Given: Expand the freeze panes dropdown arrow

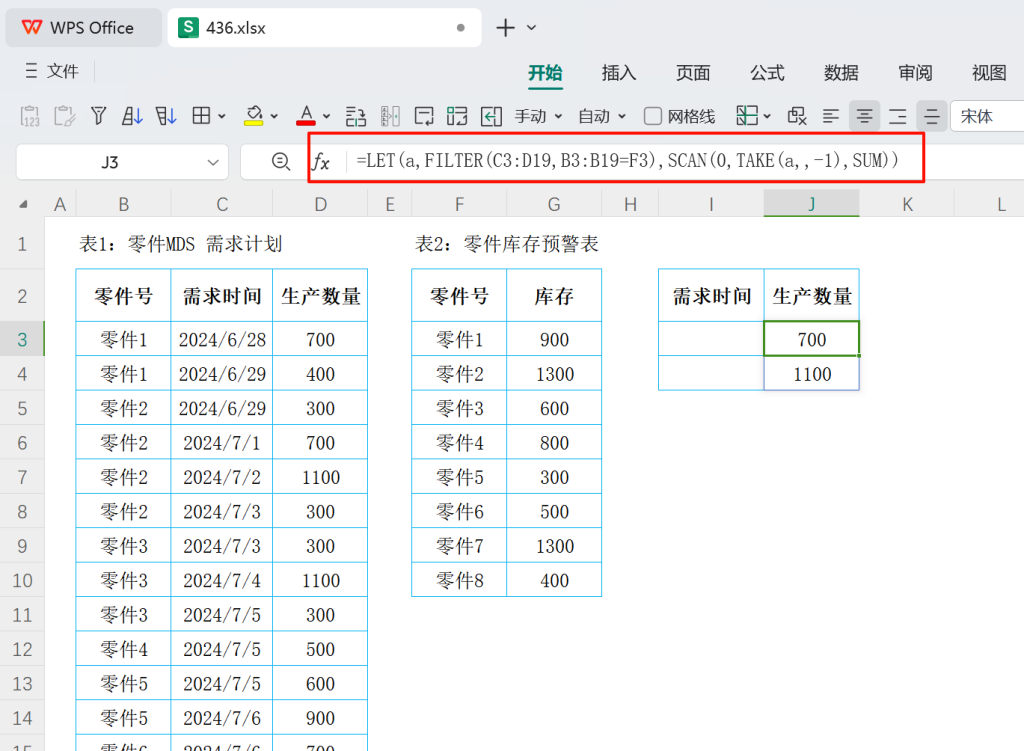Looking at the screenshot, I should (767, 117).
